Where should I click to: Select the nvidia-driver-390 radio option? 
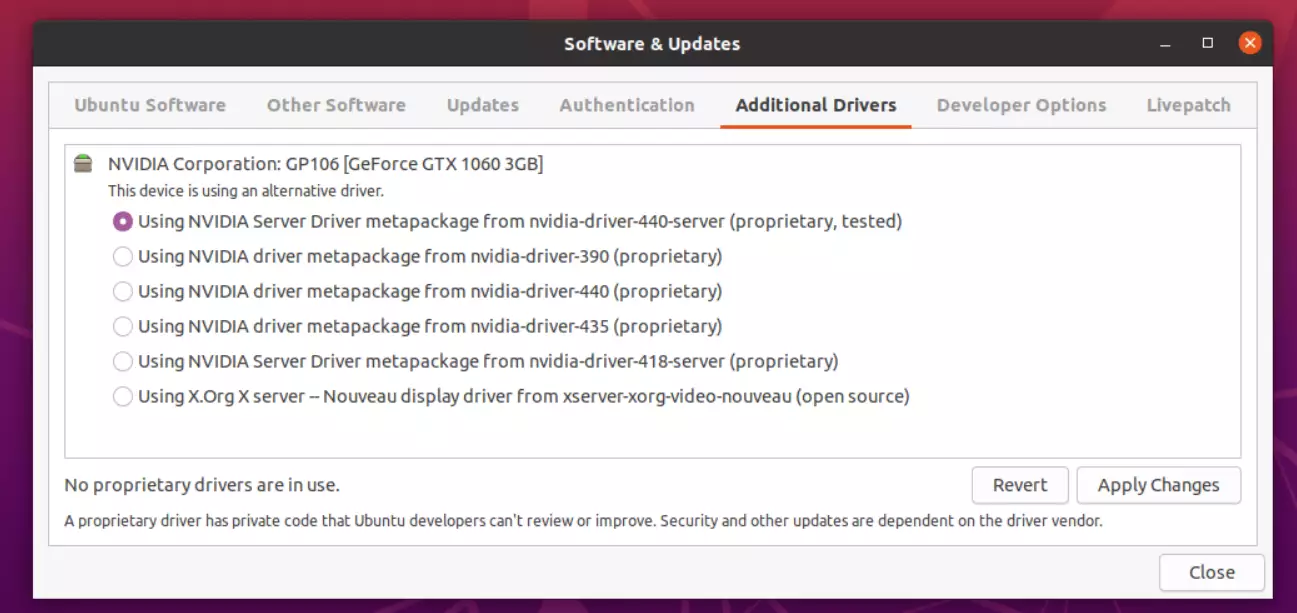coord(418,256)
